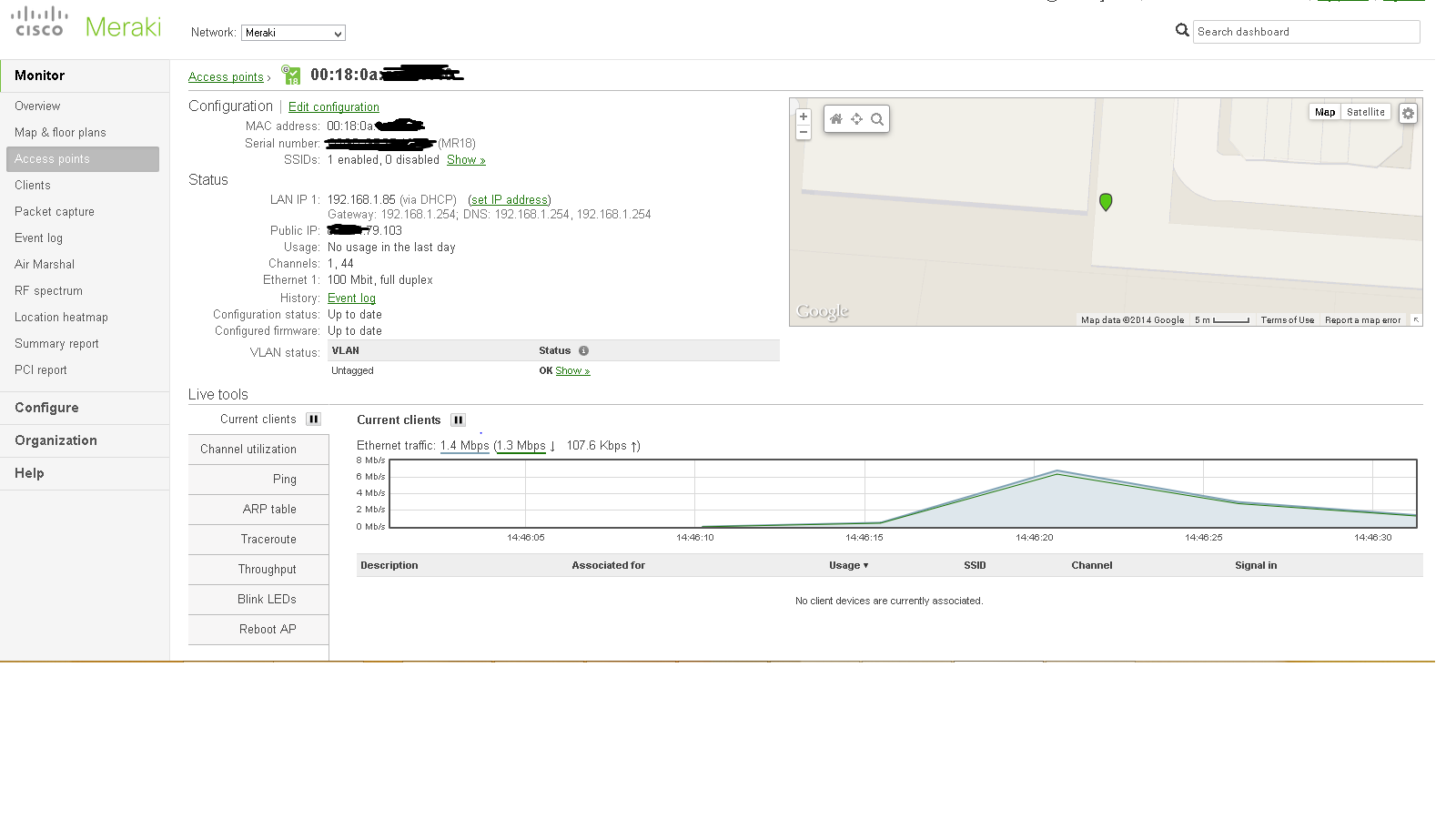Viewport: 1456px width, 819px height.
Task: Switch map to Map view
Action: [x=1325, y=112]
